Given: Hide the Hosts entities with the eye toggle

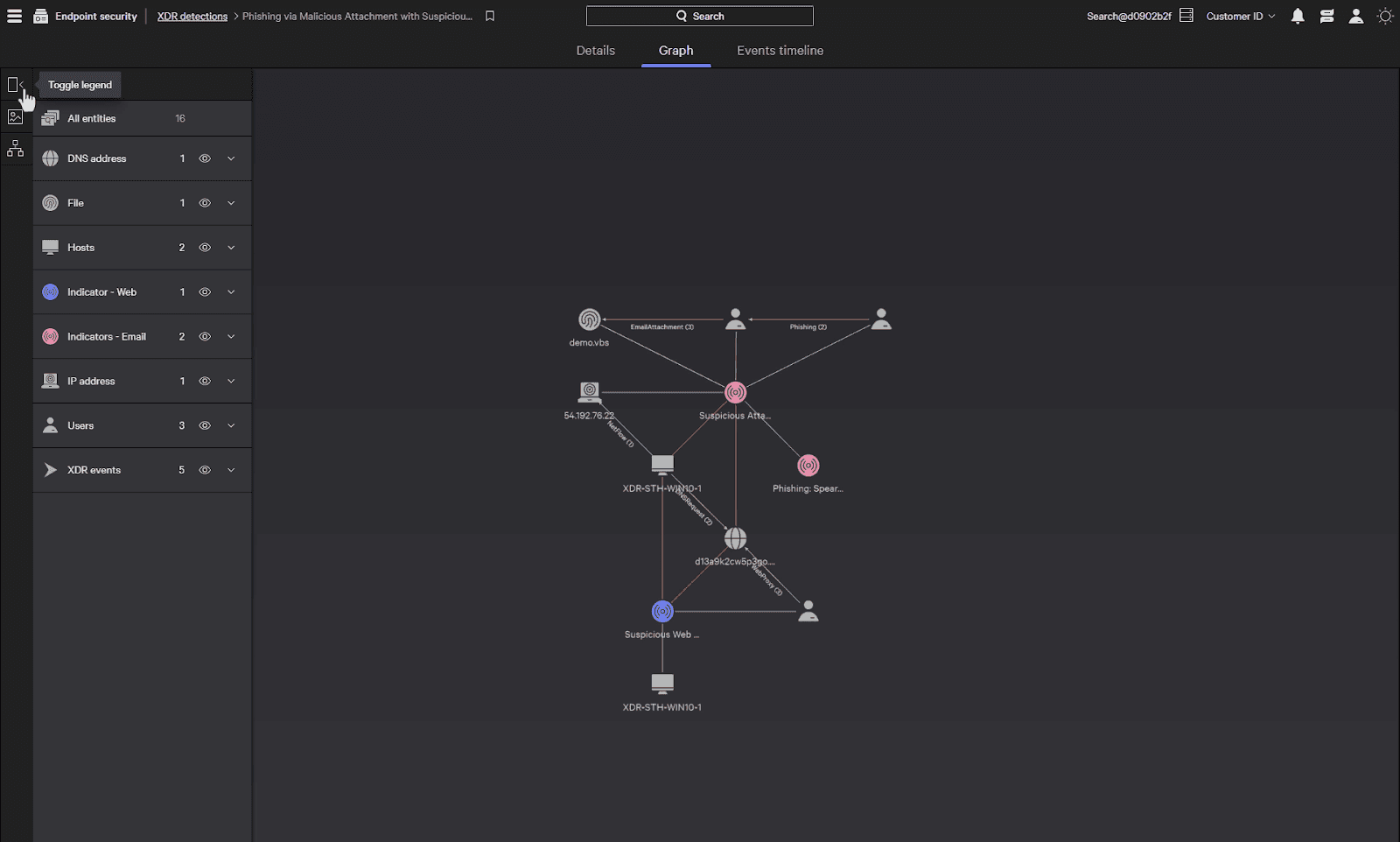Looking at the screenshot, I should [204, 247].
